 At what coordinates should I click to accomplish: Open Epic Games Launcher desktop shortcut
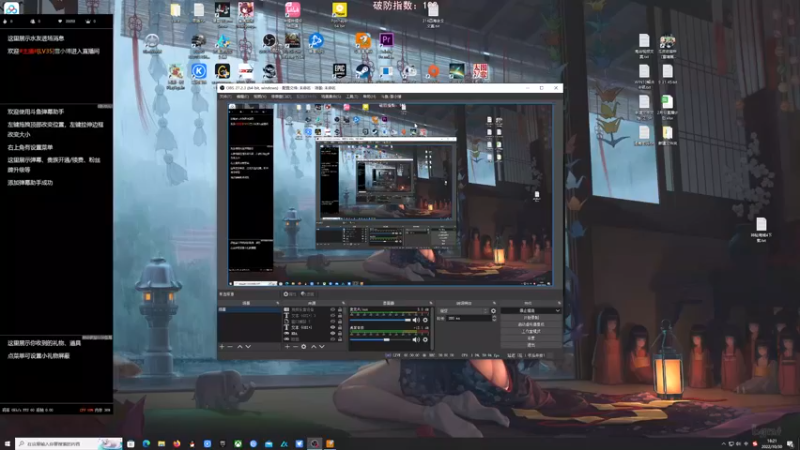coord(339,70)
